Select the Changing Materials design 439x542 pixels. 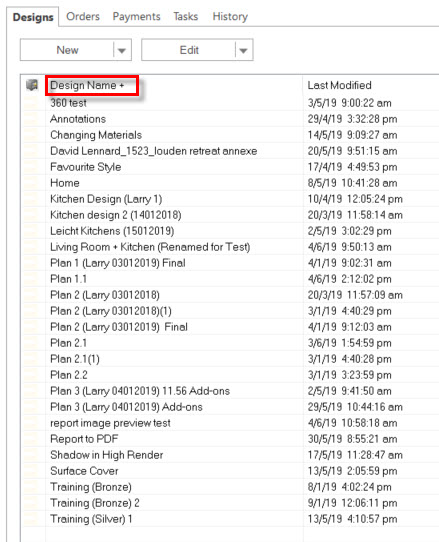click(x=96, y=135)
